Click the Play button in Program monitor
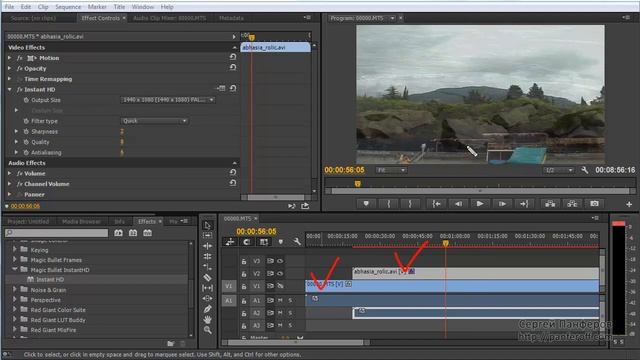 [x=480, y=203]
